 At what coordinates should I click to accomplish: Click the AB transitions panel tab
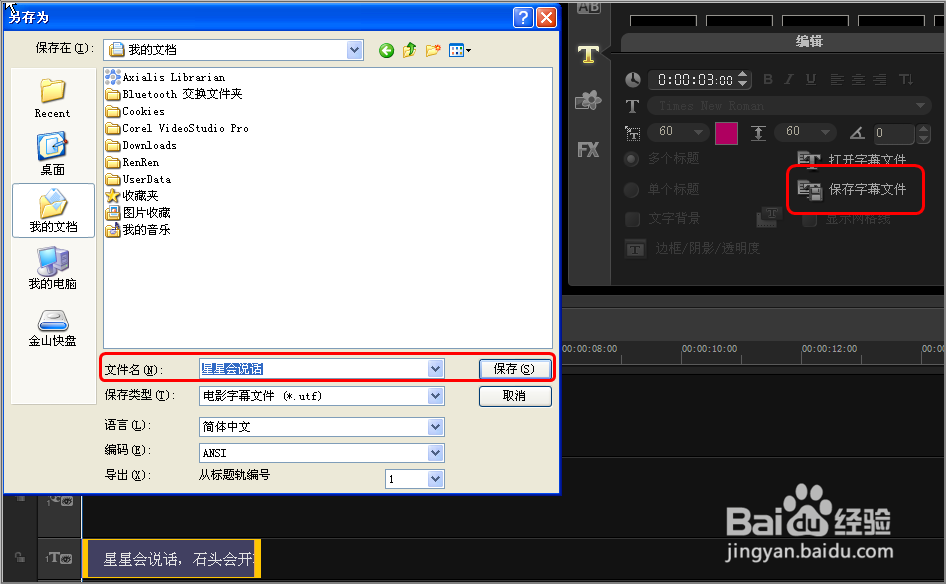click(588, 10)
